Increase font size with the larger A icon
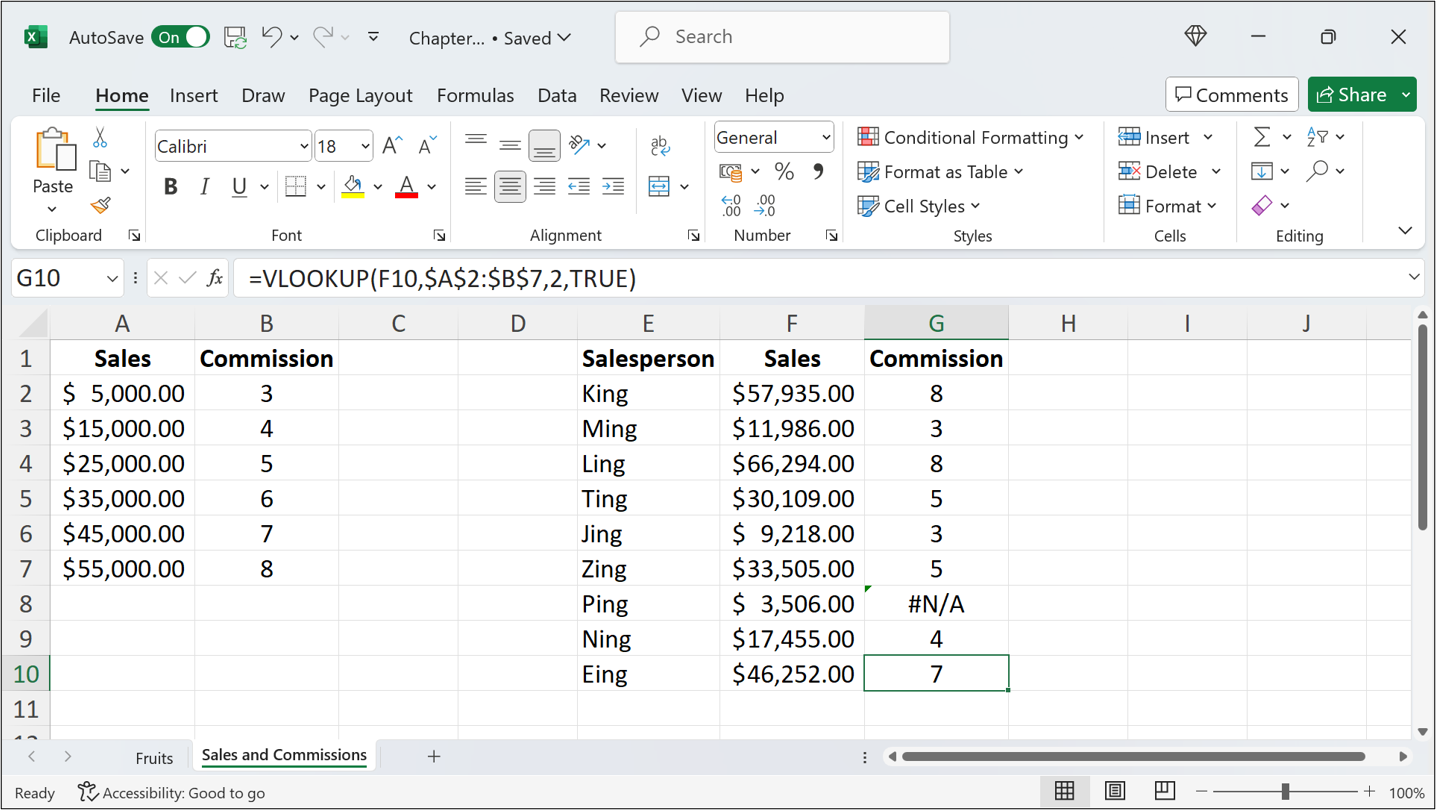 coord(393,146)
